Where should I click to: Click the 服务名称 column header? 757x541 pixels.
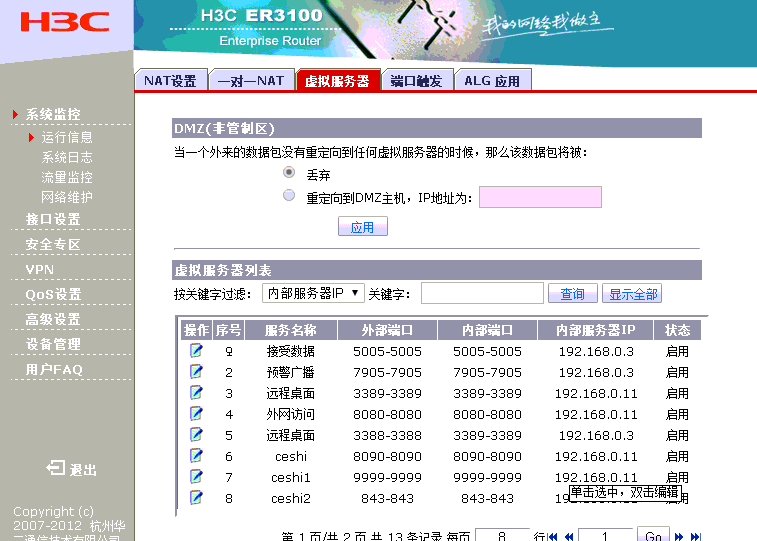pyautogui.click(x=291, y=330)
